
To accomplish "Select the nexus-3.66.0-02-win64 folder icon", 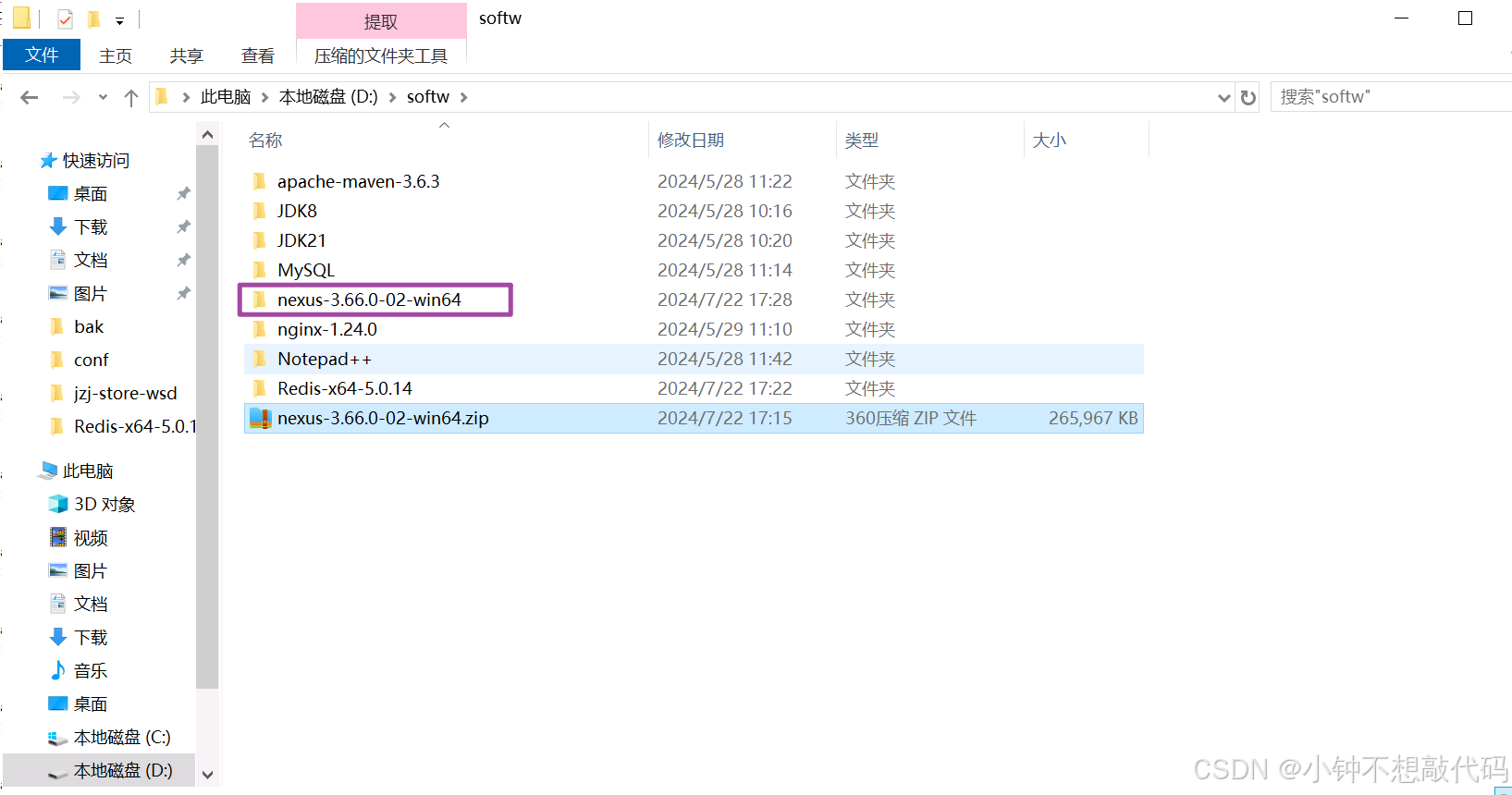I will [260, 300].
